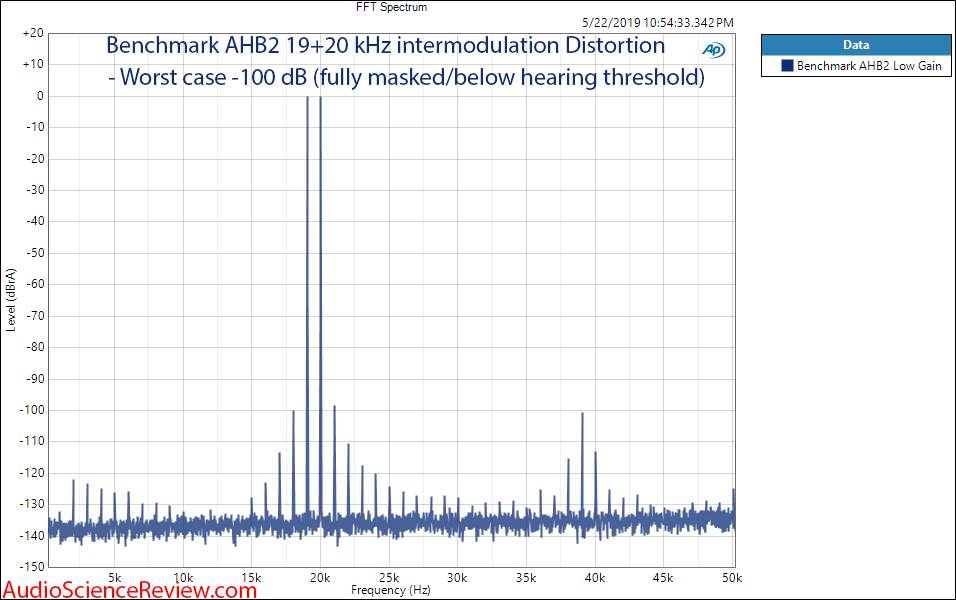Click the "-140" level axis tick
The height and width of the screenshot is (600, 956).
[x=32, y=535]
